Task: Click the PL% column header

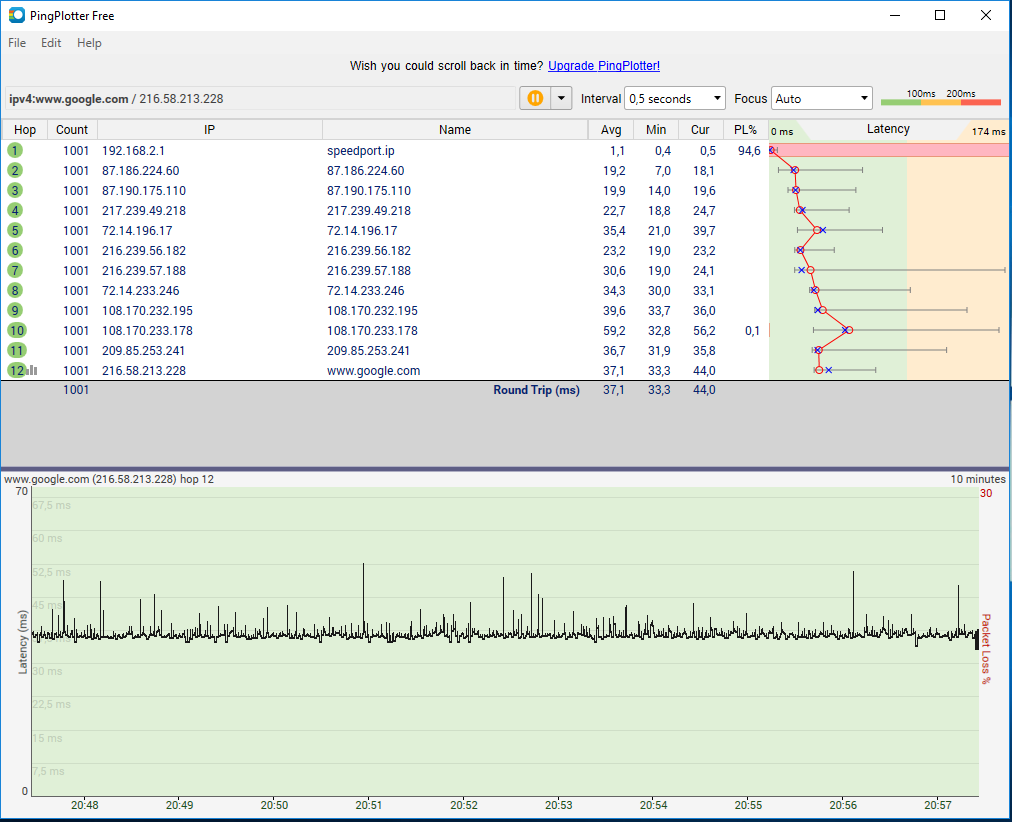Action: 745,130
